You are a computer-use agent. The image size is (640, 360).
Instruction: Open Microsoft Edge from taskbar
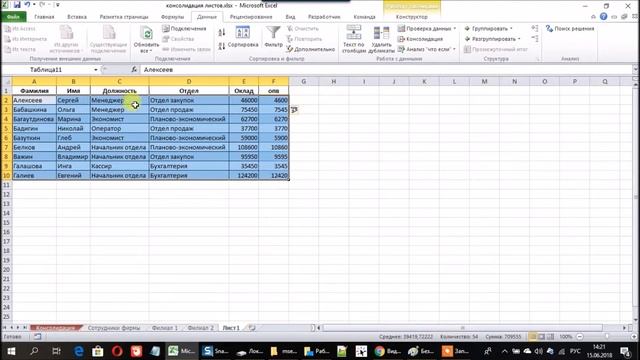(x=78, y=351)
